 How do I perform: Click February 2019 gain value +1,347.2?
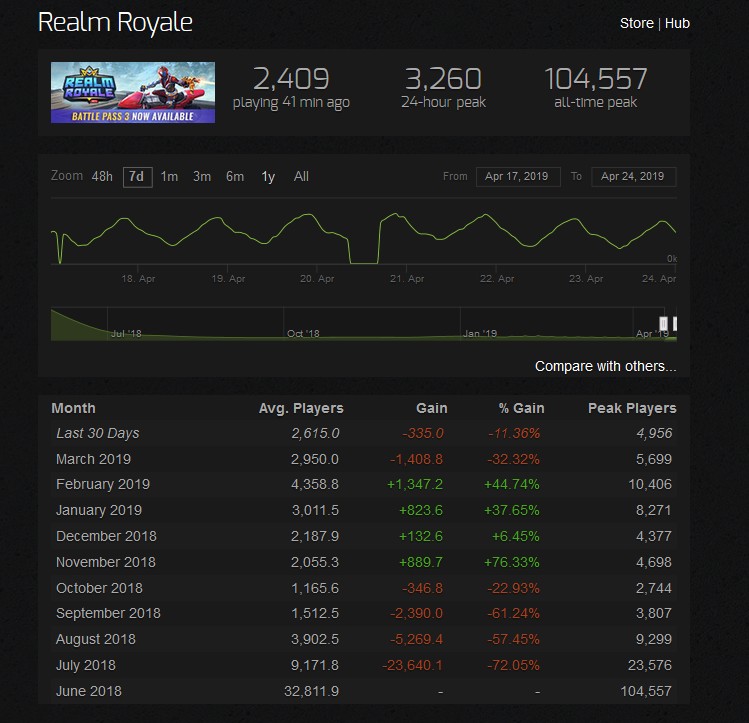(415, 484)
